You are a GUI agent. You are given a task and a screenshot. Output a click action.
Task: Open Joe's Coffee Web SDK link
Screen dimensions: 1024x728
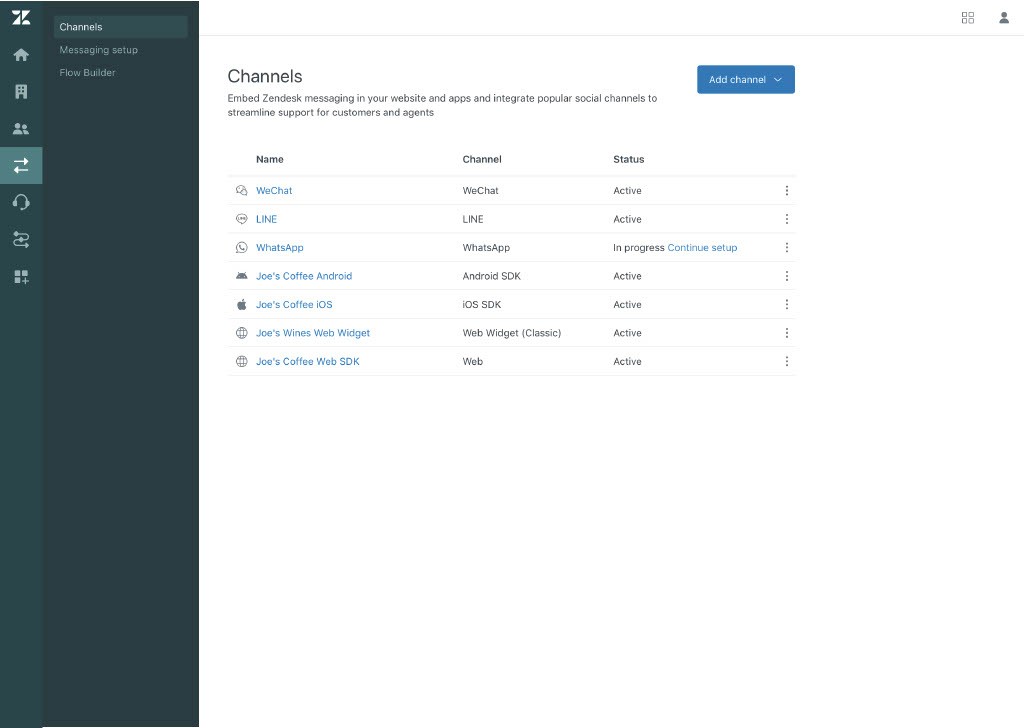pyautogui.click(x=308, y=362)
